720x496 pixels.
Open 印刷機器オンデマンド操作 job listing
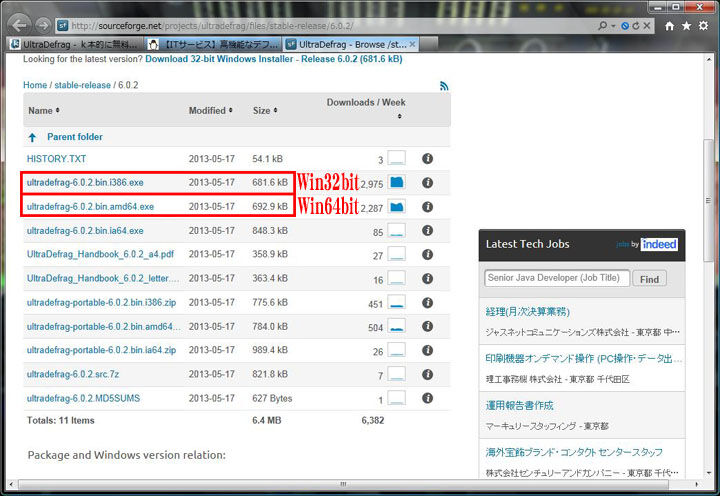pyautogui.click(x=583, y=359)
